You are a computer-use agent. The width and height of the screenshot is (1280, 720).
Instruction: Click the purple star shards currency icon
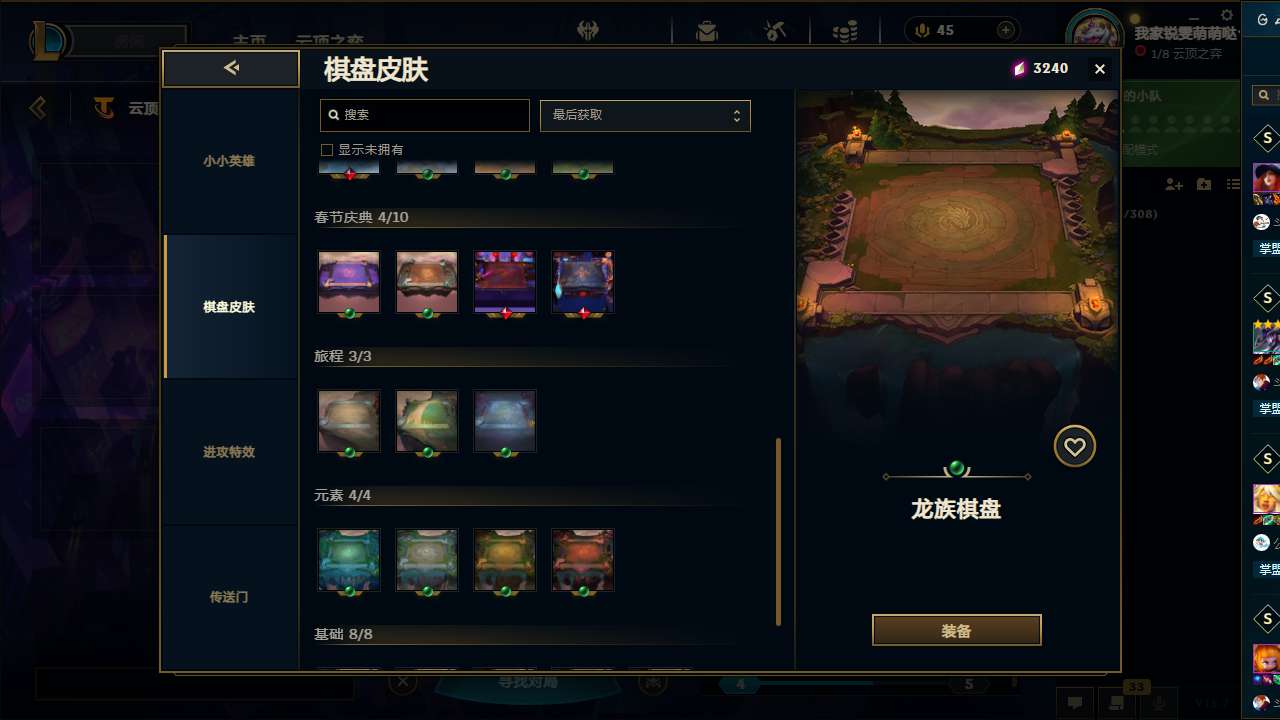click(x=1019, y=68)
